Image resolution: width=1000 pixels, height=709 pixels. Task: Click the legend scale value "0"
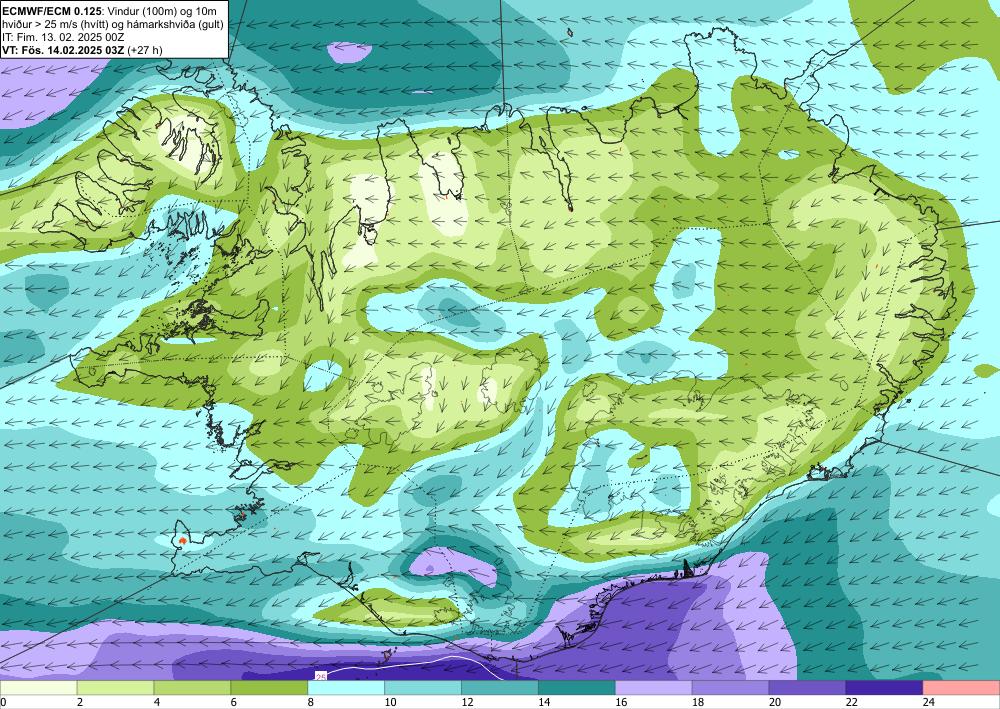point(3,702)
